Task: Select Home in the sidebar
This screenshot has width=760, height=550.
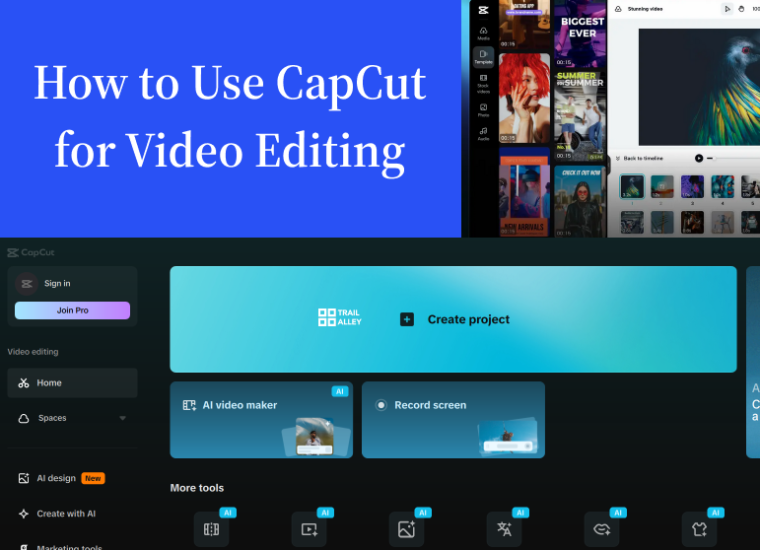Action: 72,383
